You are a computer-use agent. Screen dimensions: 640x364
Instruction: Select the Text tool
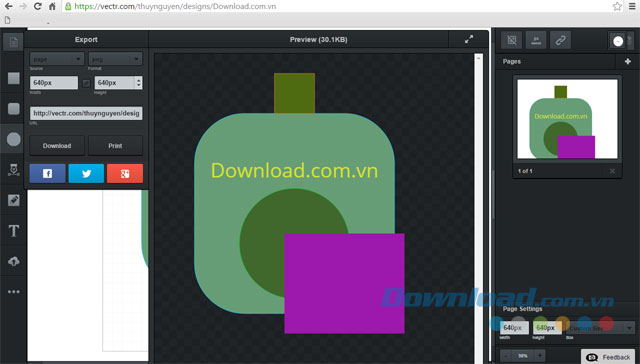point(13,231)
